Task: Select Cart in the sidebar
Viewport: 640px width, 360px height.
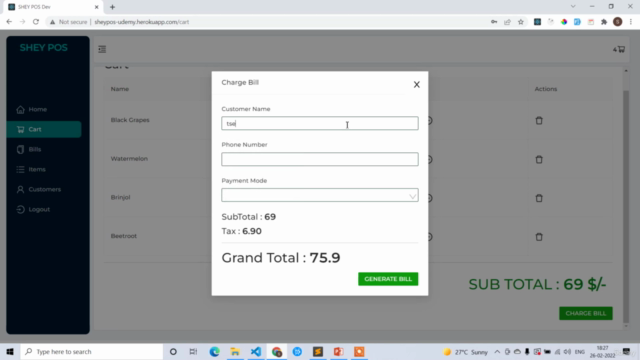Action: tap(44, 129)
